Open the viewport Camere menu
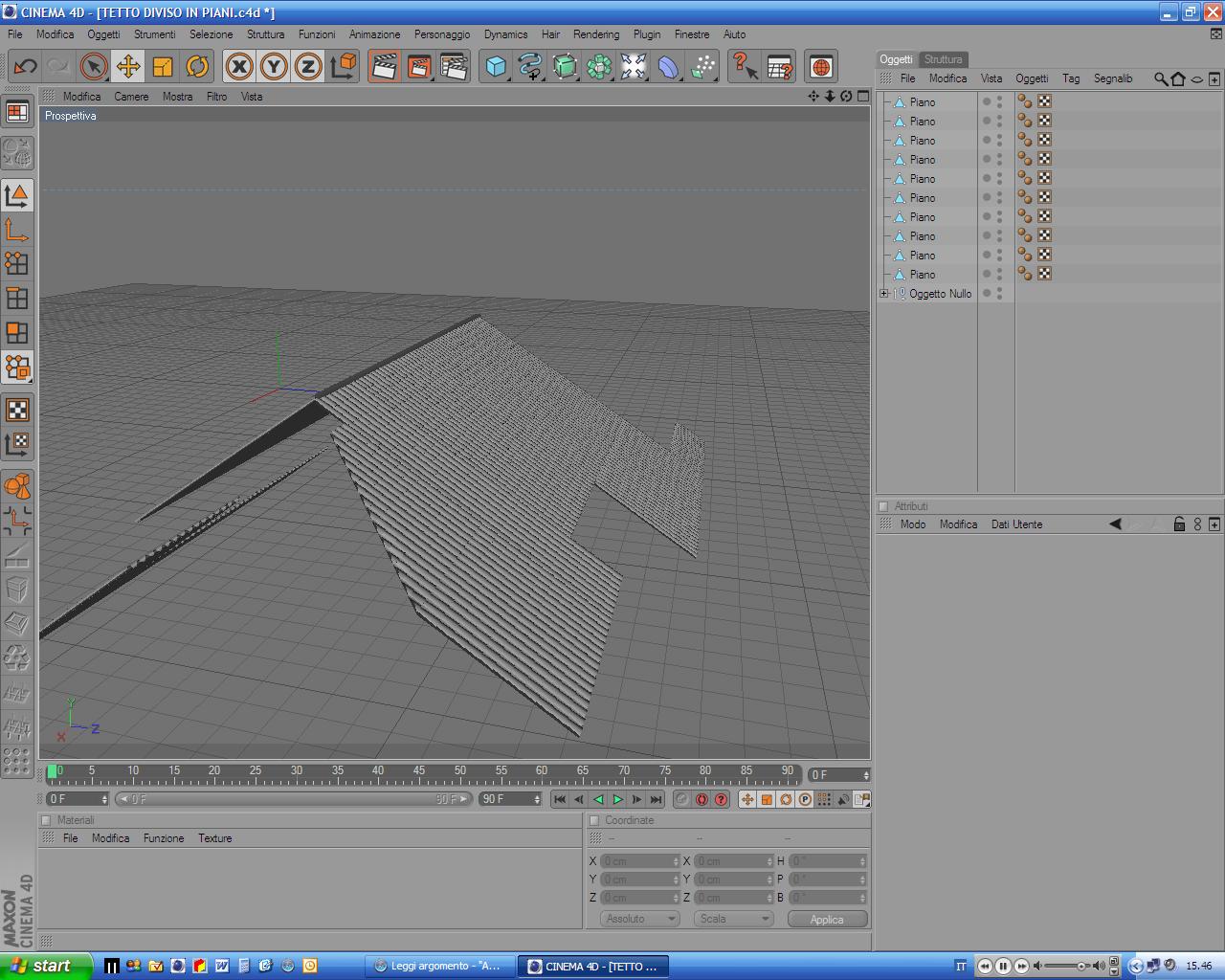 coord(131,97)
